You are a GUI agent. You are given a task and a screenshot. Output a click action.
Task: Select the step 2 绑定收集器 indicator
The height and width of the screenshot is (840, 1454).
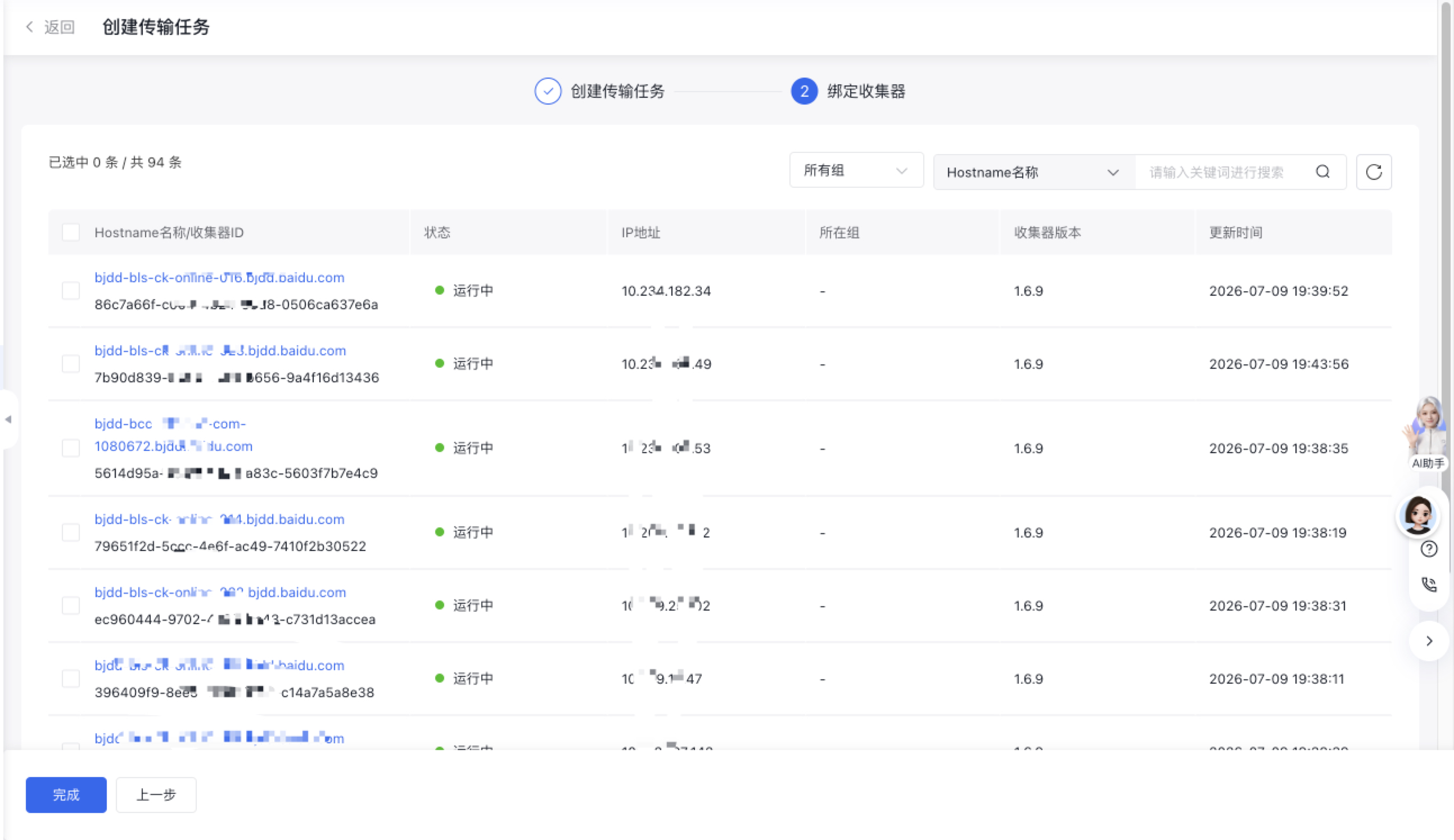click(804, 91)
